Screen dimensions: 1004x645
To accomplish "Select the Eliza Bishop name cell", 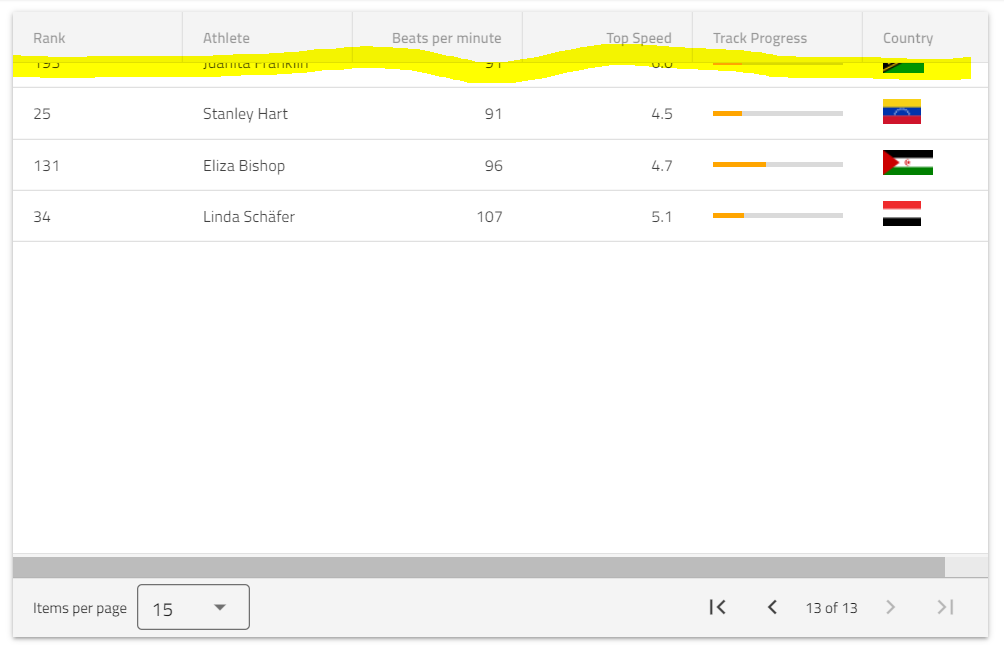I will (244, 165).
